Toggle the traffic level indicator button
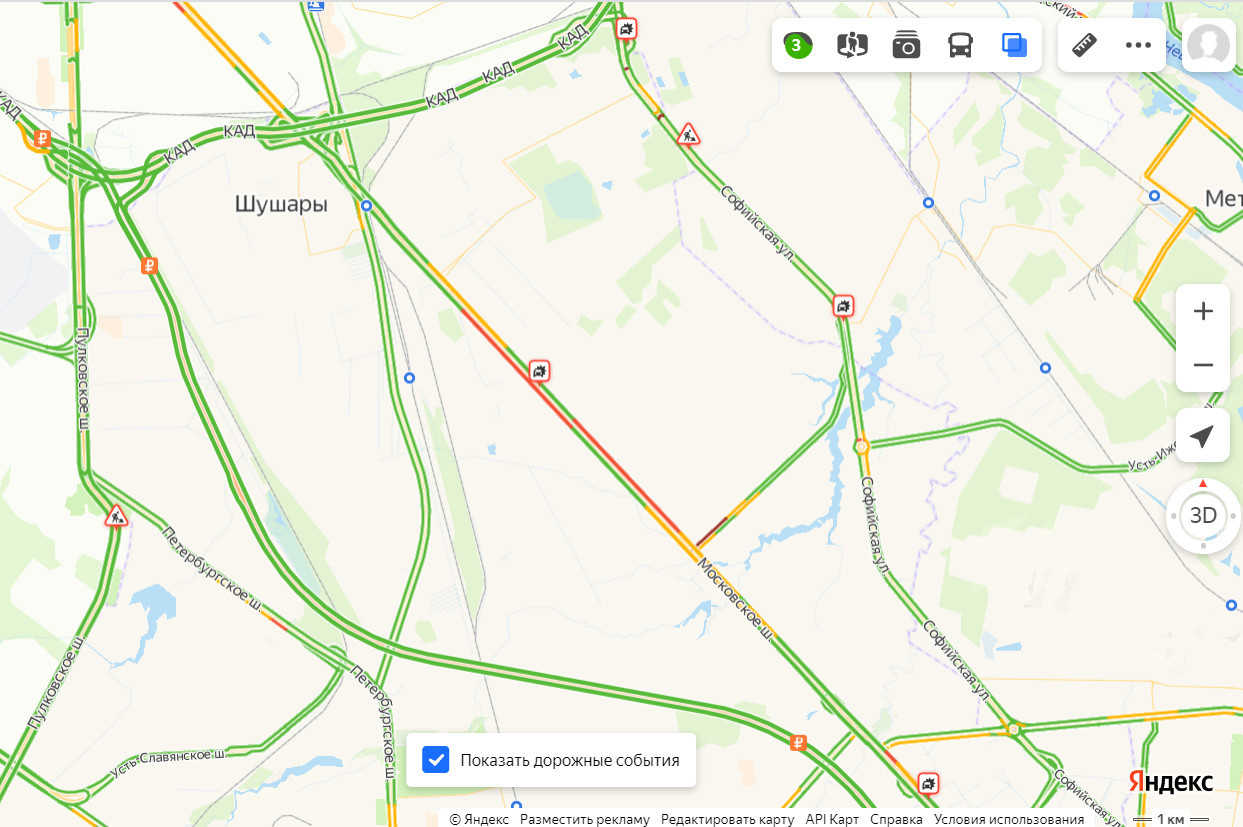Viewport: 1243px width, 827px height. click(x=797, y=45)
